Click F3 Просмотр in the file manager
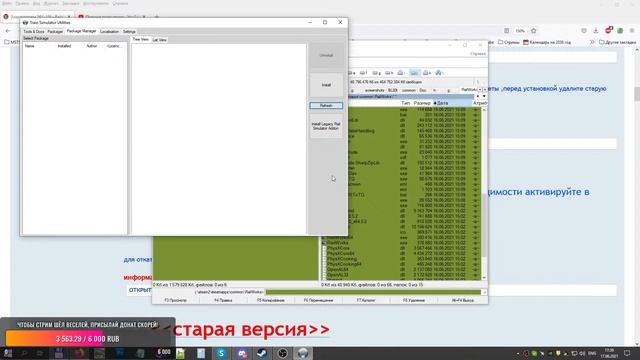640x360 pixels. pos(176,300)
